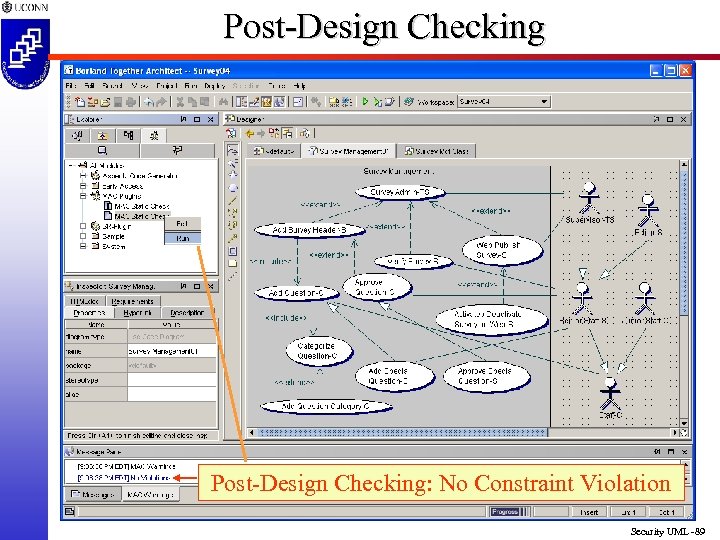Select the SuperVisor-TS actor in diagram

point(589,202)
